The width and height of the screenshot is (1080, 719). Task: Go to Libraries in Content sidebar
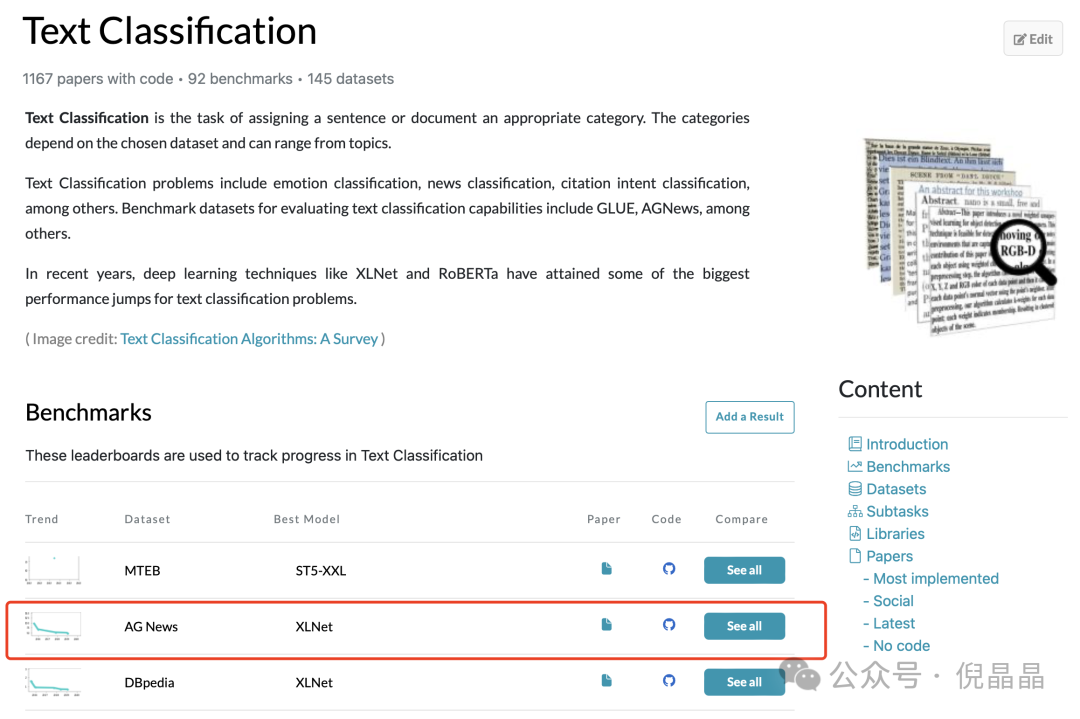click(x=895, y=534)
